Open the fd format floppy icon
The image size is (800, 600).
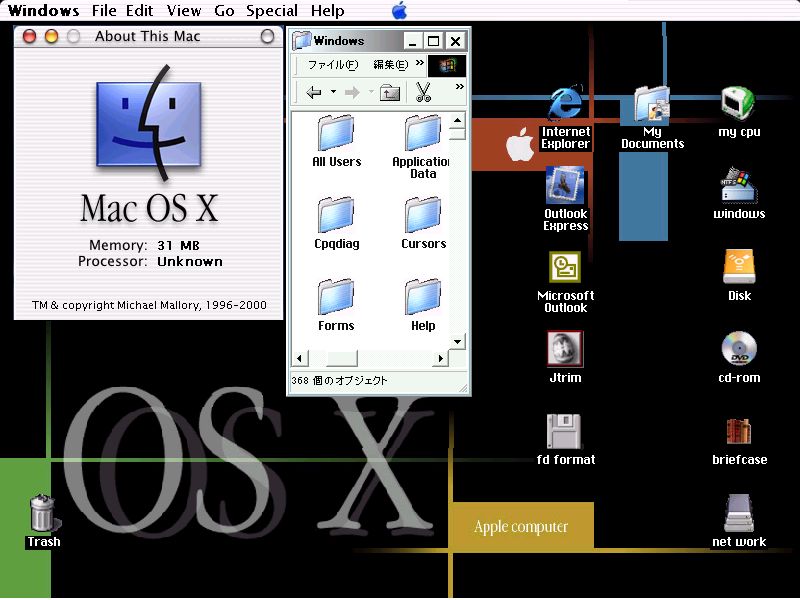(564, 432)
